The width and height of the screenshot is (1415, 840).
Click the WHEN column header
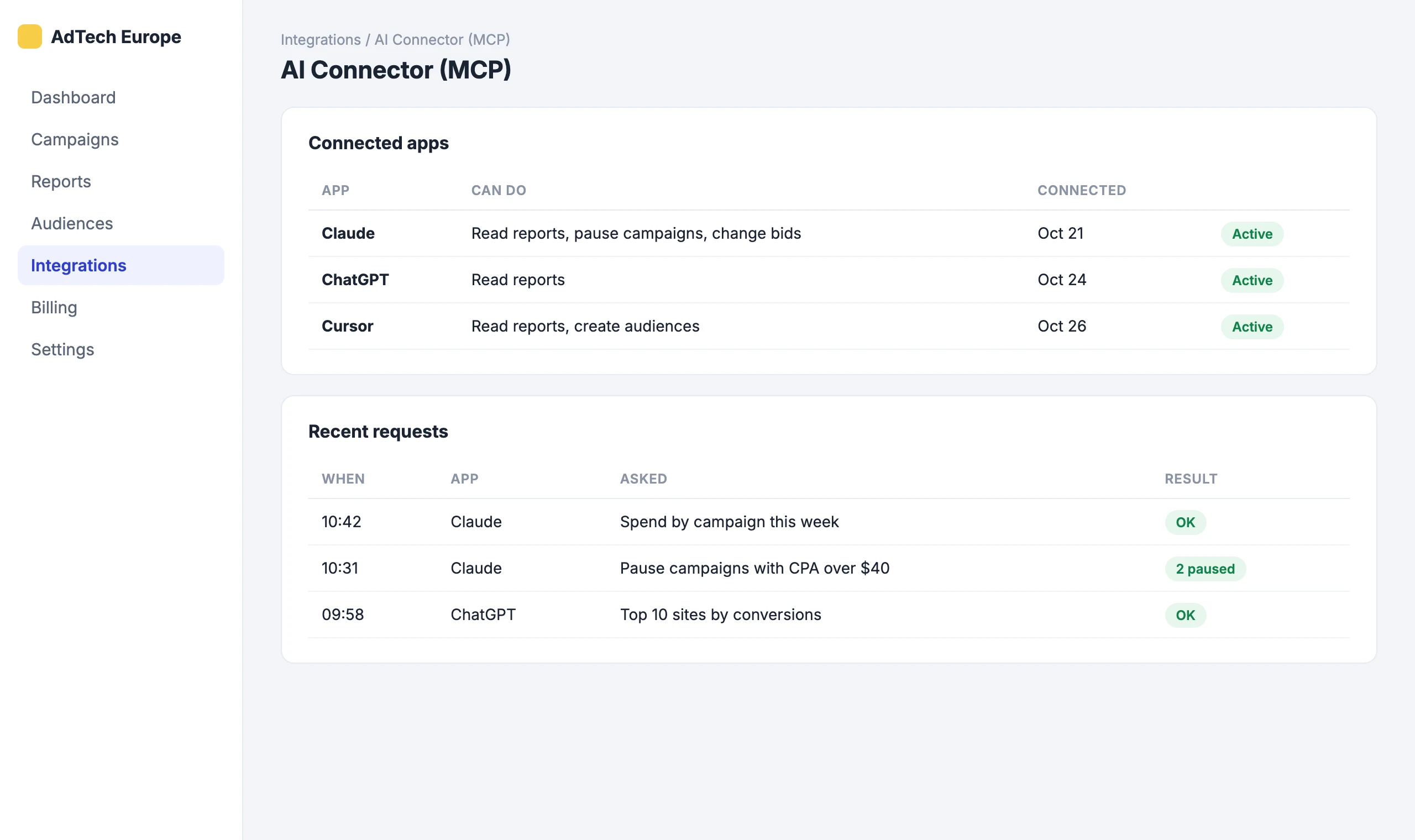click(343, 479)
